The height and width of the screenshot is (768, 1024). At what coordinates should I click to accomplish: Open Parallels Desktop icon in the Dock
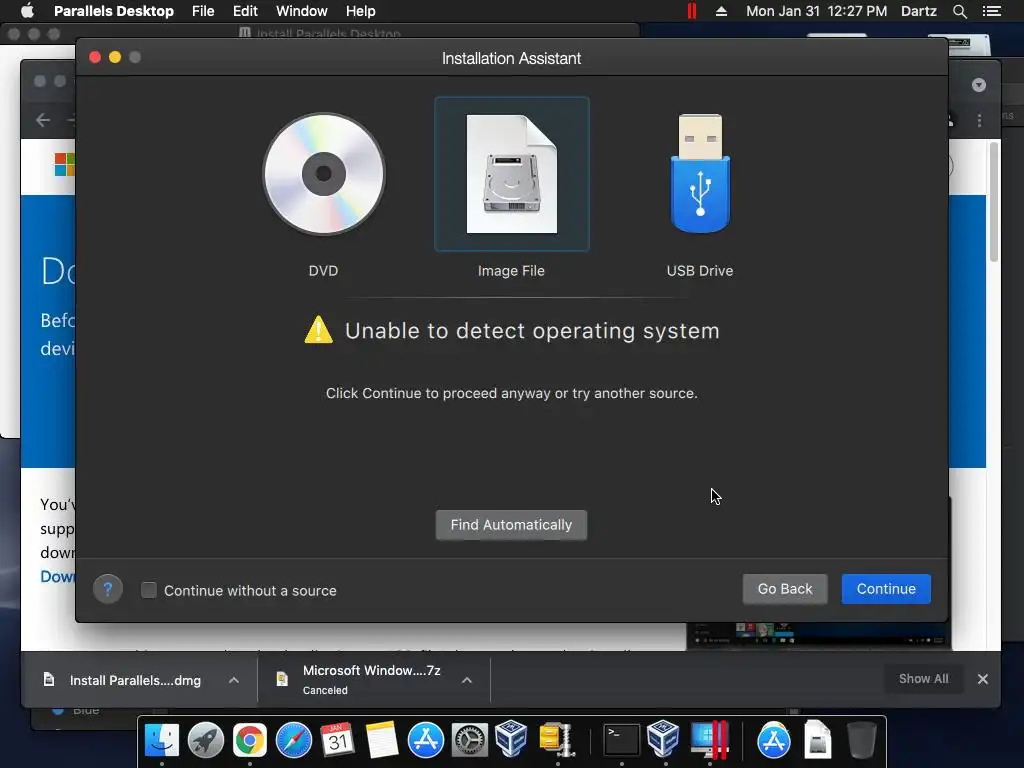(x=710, y=740)
